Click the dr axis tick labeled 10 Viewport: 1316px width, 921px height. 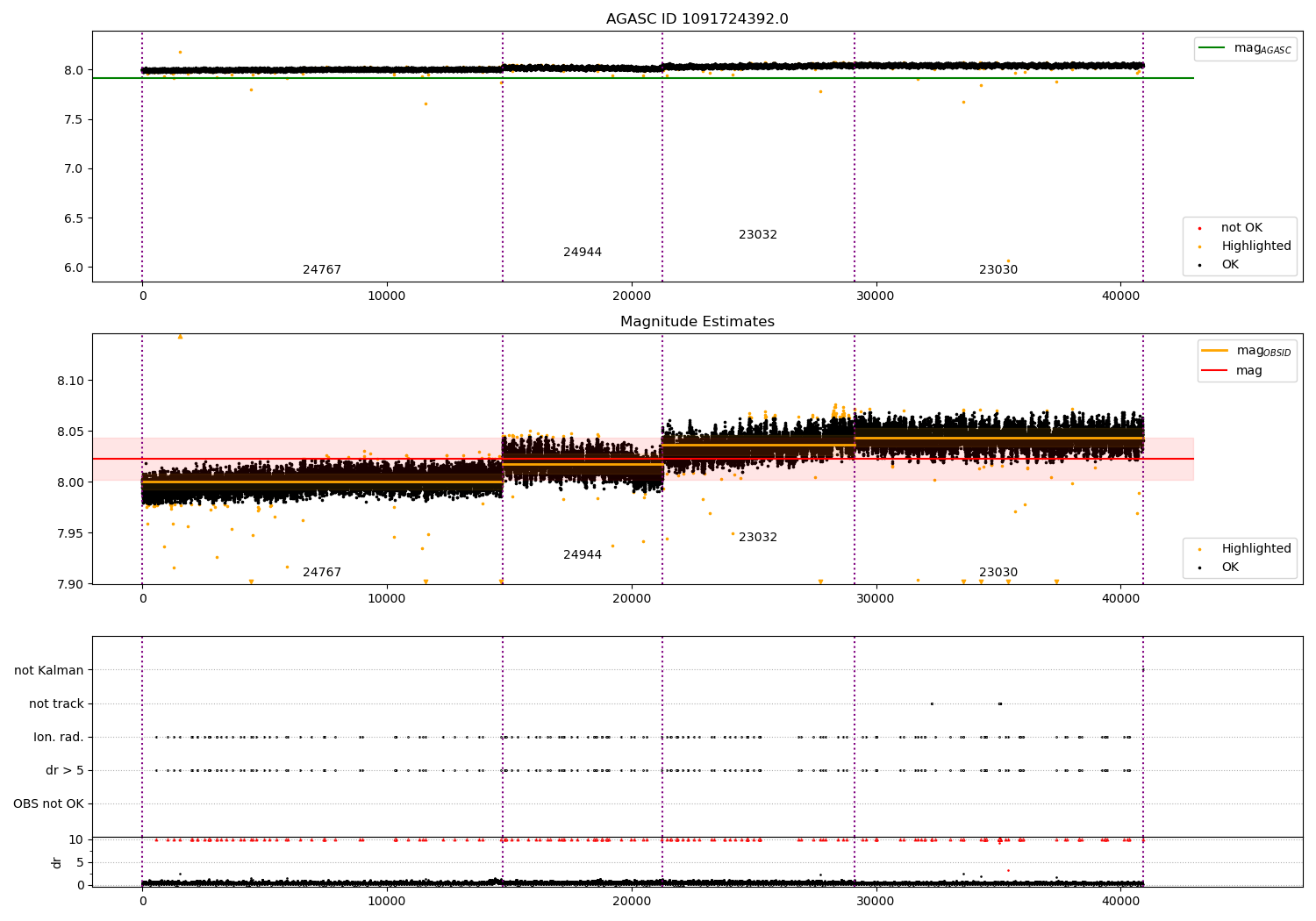pyautogui.click(x=76, y=840)
